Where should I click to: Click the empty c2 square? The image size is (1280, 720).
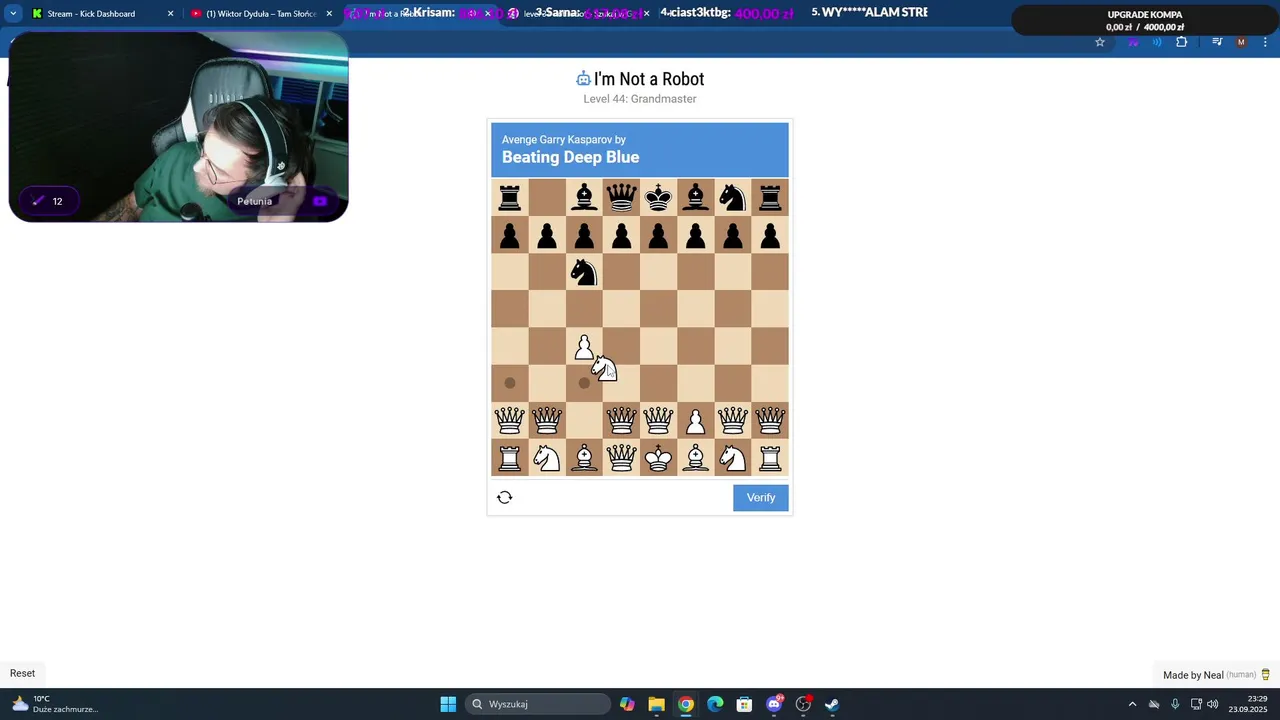pos(584,421)
